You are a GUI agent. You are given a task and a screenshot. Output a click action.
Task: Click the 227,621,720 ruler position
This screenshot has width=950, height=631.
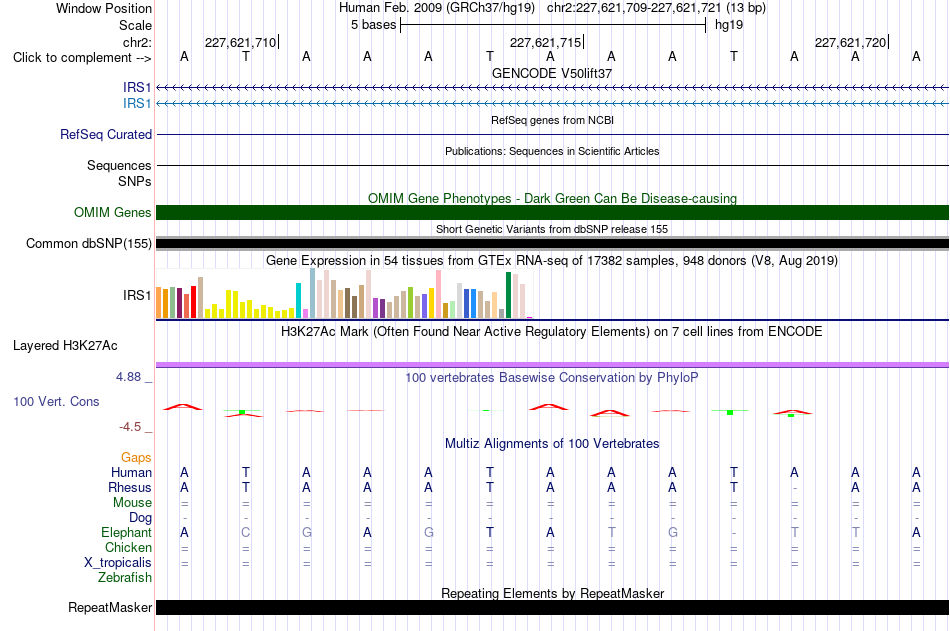(850, 42)
